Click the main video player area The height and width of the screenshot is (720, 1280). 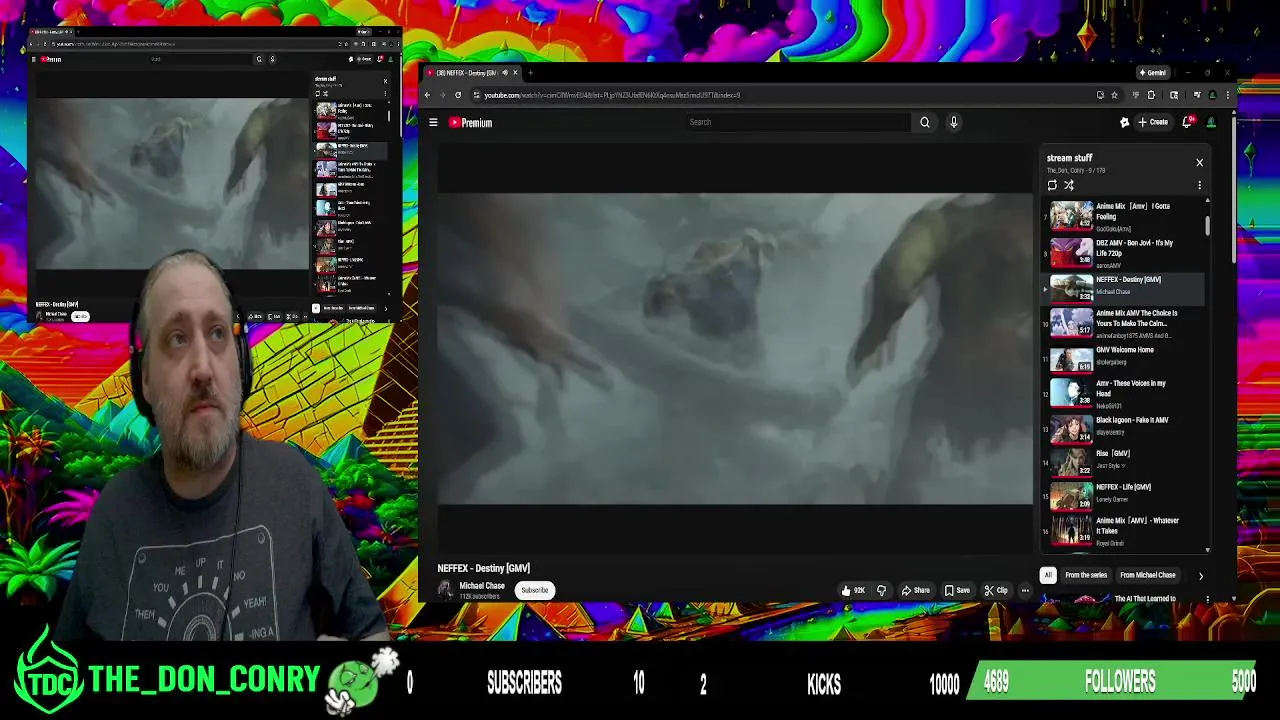[735, 348]
